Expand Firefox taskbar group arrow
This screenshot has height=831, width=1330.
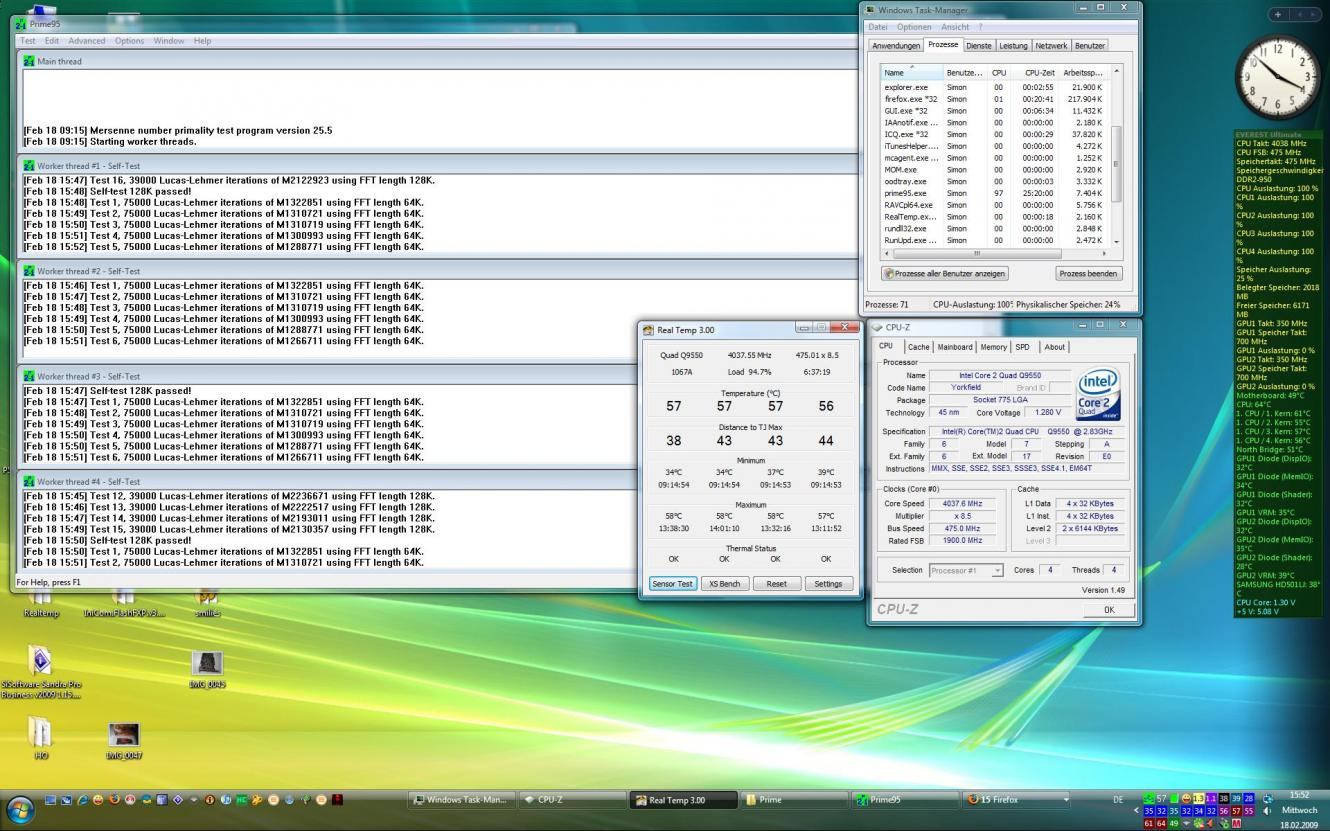[1064, 800]
